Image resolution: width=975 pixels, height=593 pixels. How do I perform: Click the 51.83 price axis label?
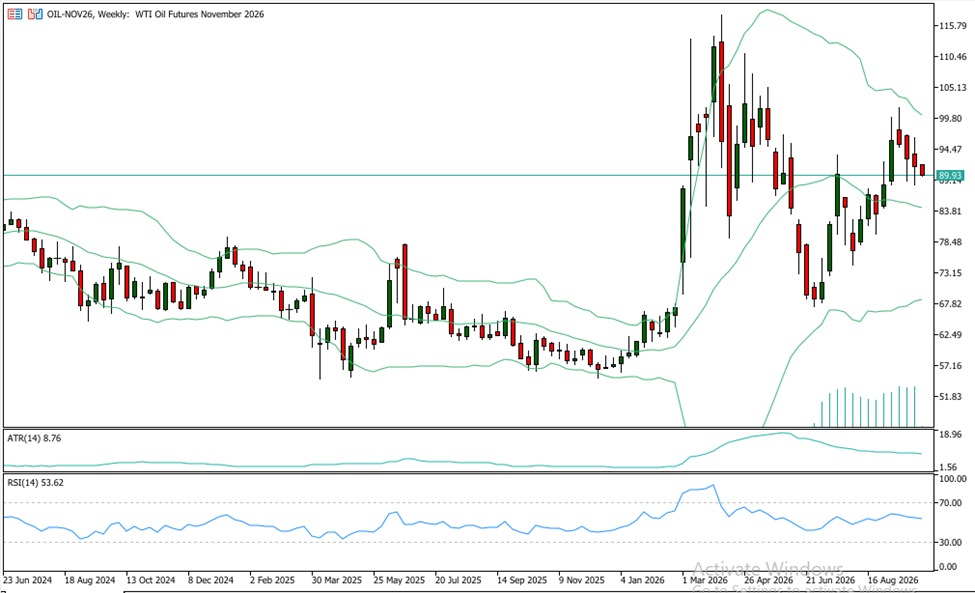[x=951, y=397]
